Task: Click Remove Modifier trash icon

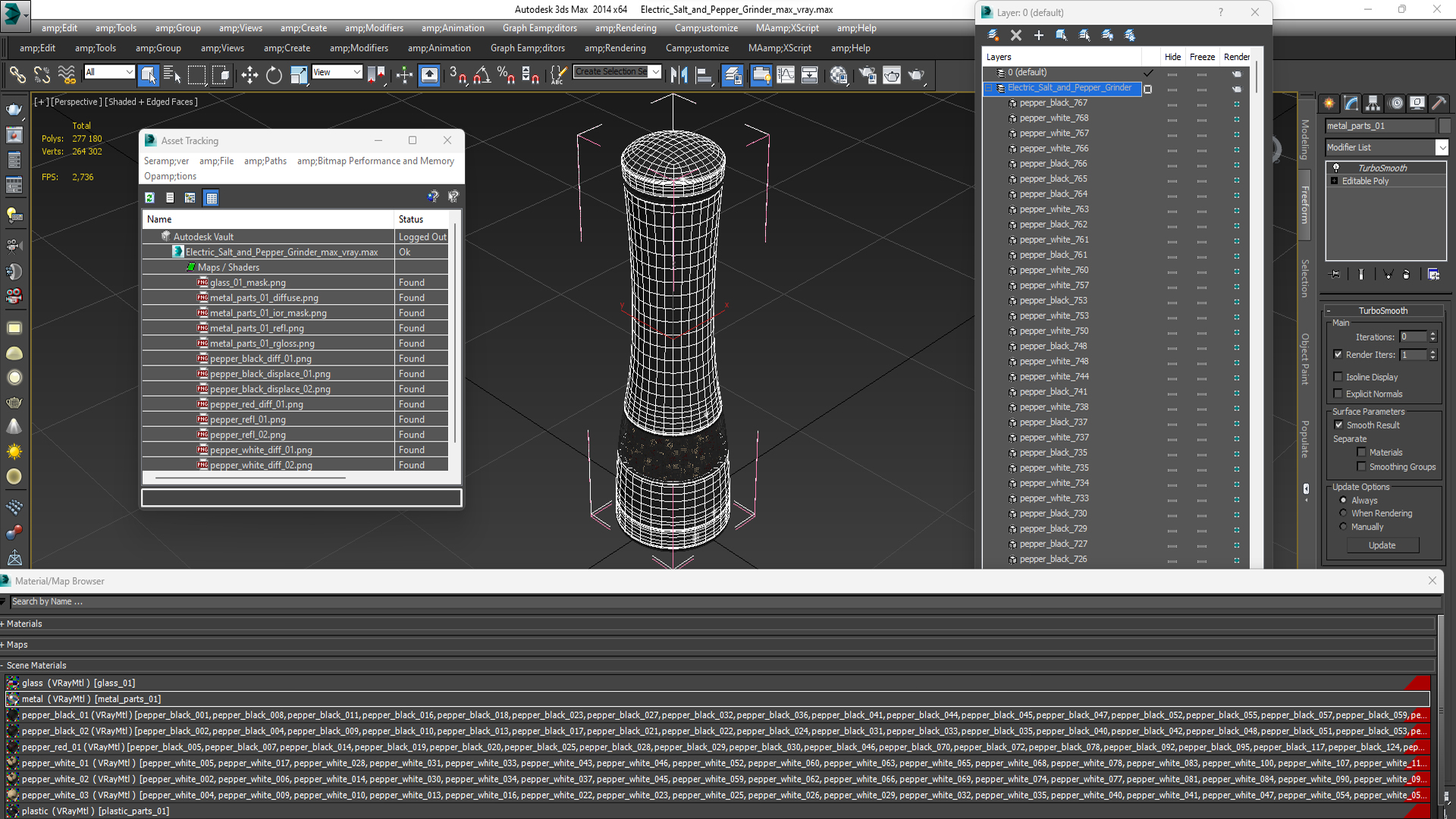Action: 1407,275
